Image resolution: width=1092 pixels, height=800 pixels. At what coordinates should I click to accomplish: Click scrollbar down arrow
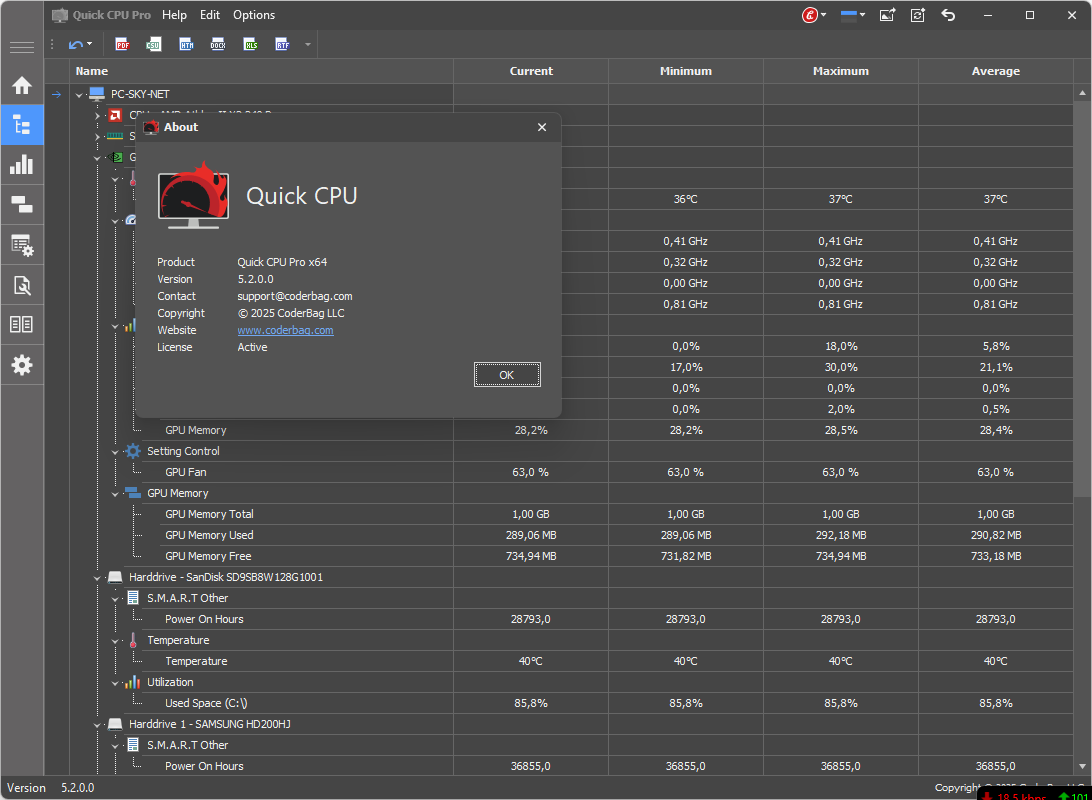coord(1082,766)
